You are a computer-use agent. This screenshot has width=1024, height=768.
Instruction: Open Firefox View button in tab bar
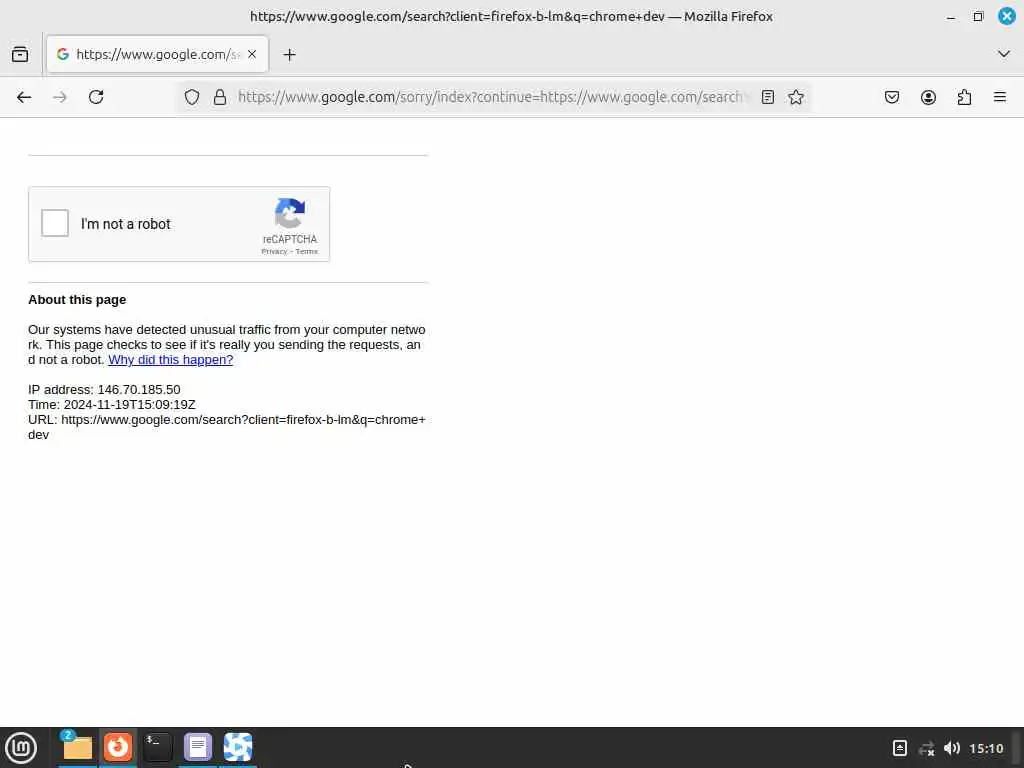(20, 54)
